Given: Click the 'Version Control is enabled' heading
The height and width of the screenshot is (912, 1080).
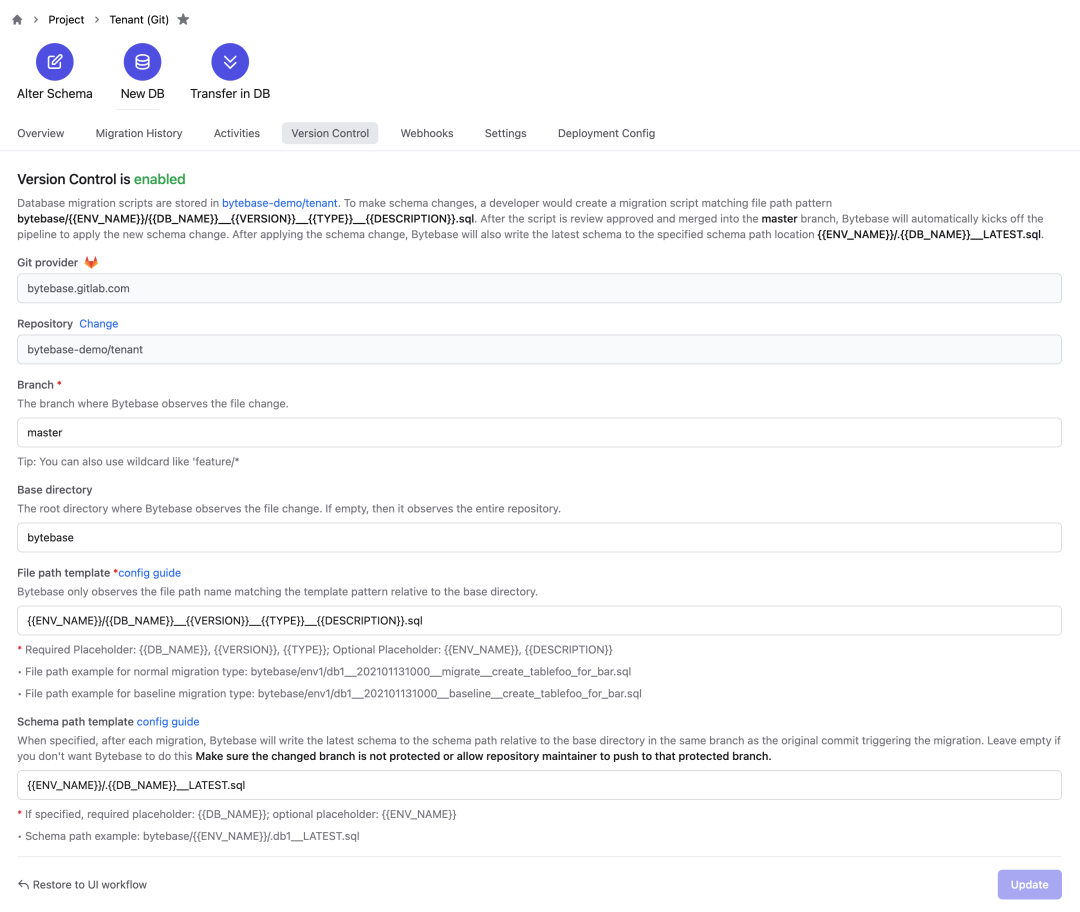Looking at the screenshot, I should (101, 179).
